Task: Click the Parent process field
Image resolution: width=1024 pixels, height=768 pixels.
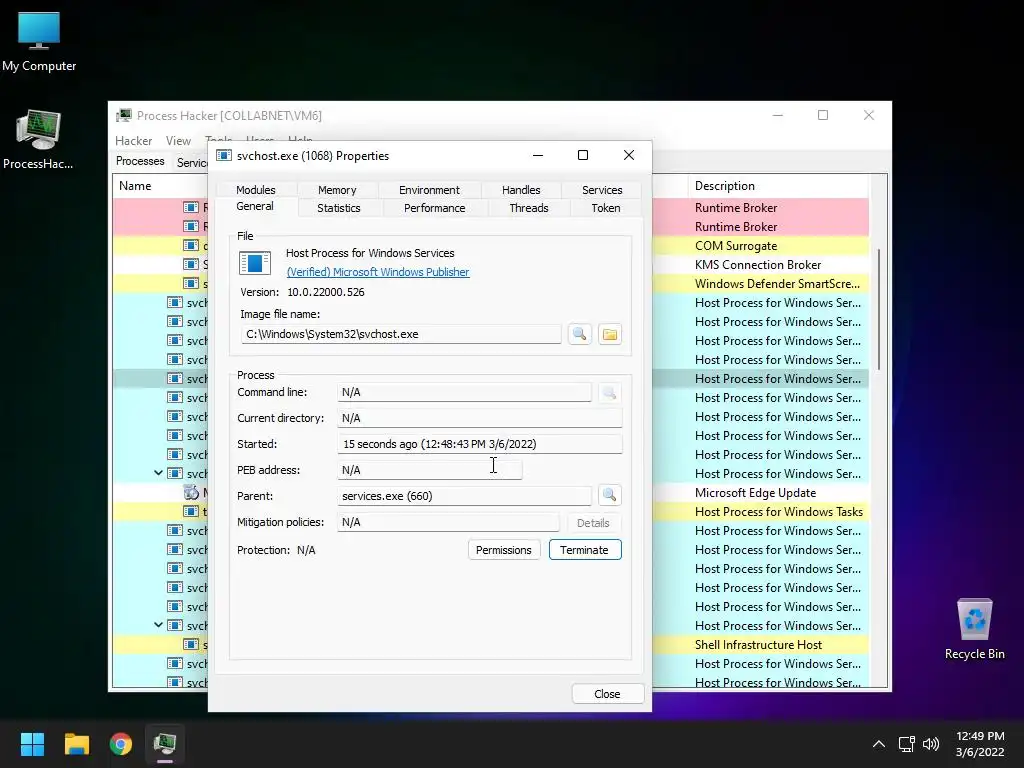Action: (x=464, y=496)
